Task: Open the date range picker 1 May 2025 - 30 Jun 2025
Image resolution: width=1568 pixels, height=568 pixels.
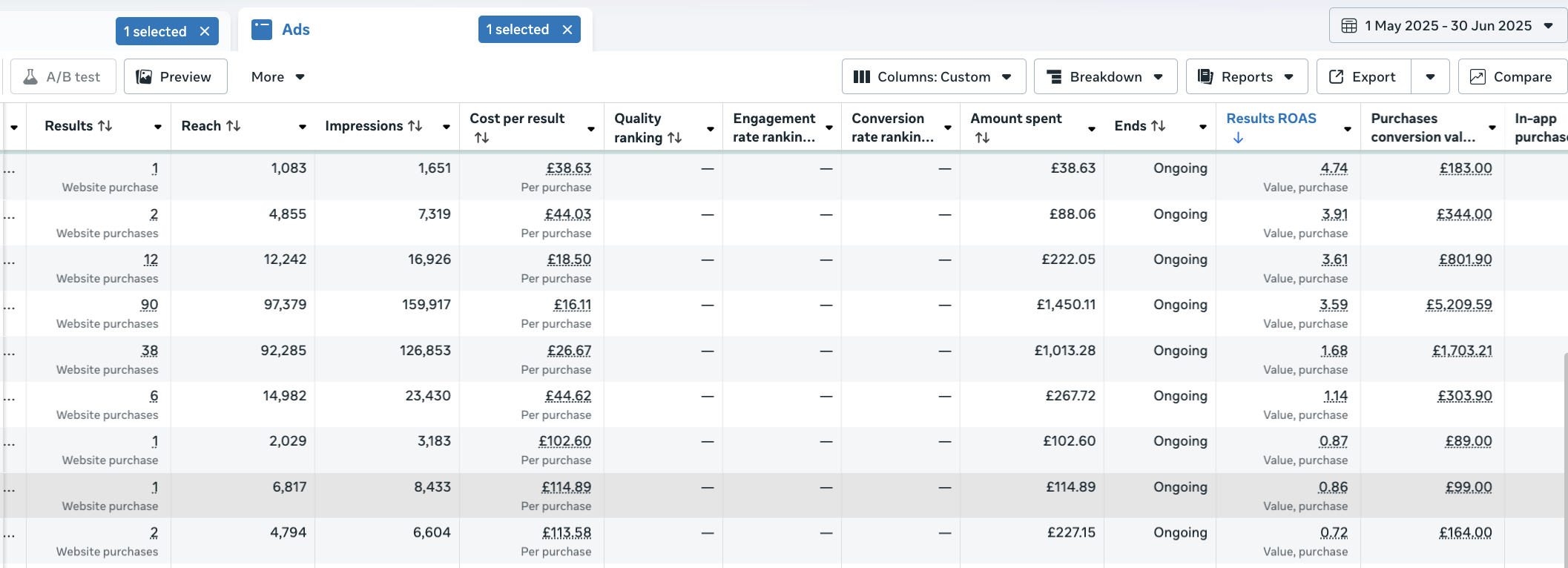Action: pos(1447,26)
